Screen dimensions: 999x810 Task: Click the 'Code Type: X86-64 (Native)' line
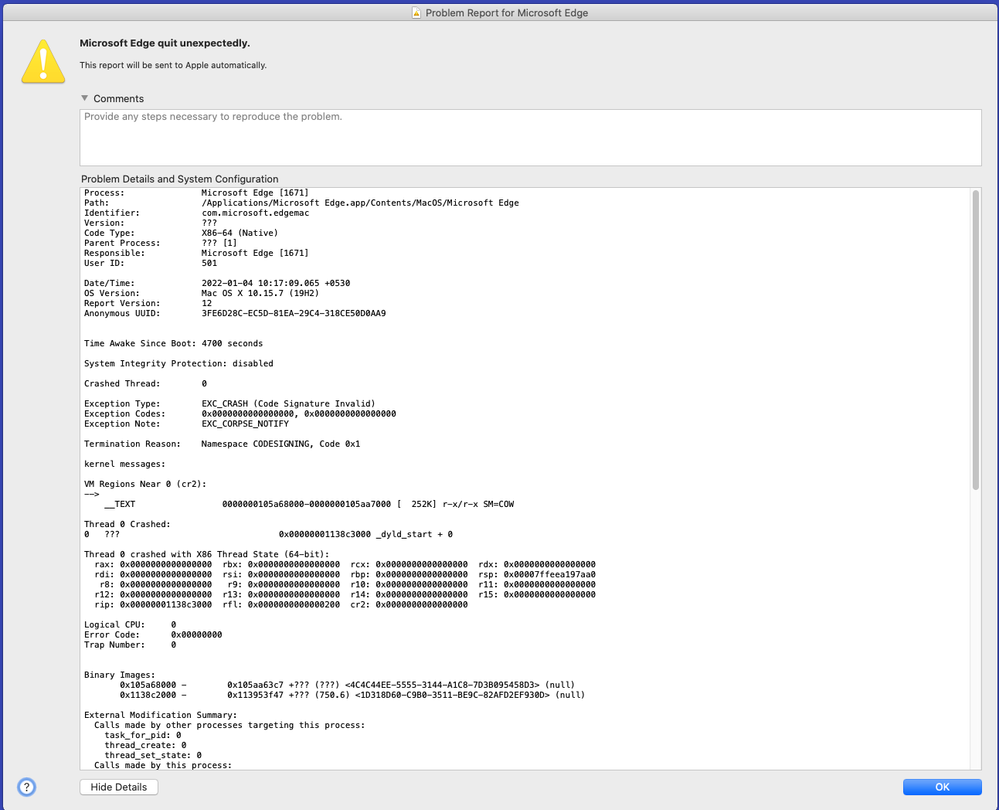pos(181,233)
